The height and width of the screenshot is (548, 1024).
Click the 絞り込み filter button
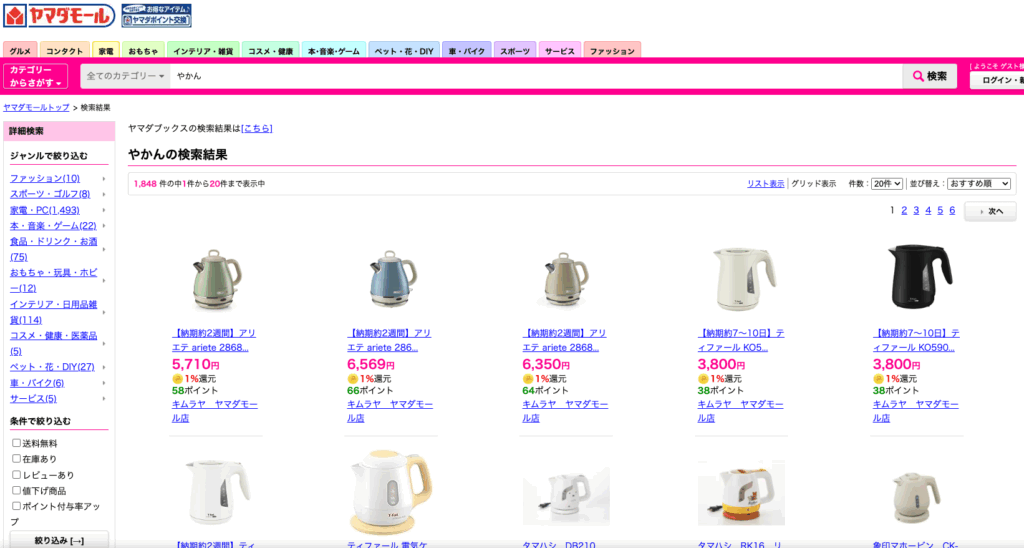tap(59, 540)
